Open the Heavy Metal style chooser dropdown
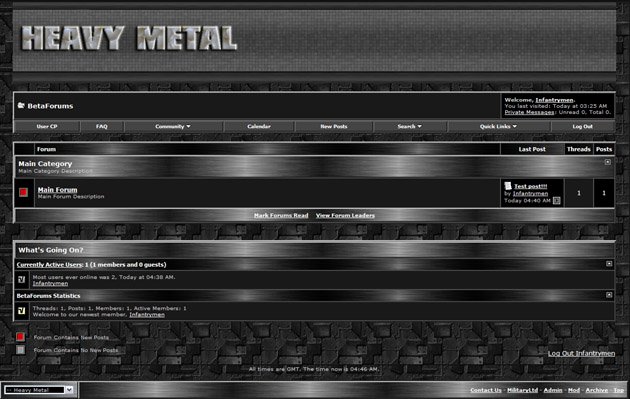Screen dimensions: 630x399 39,390
